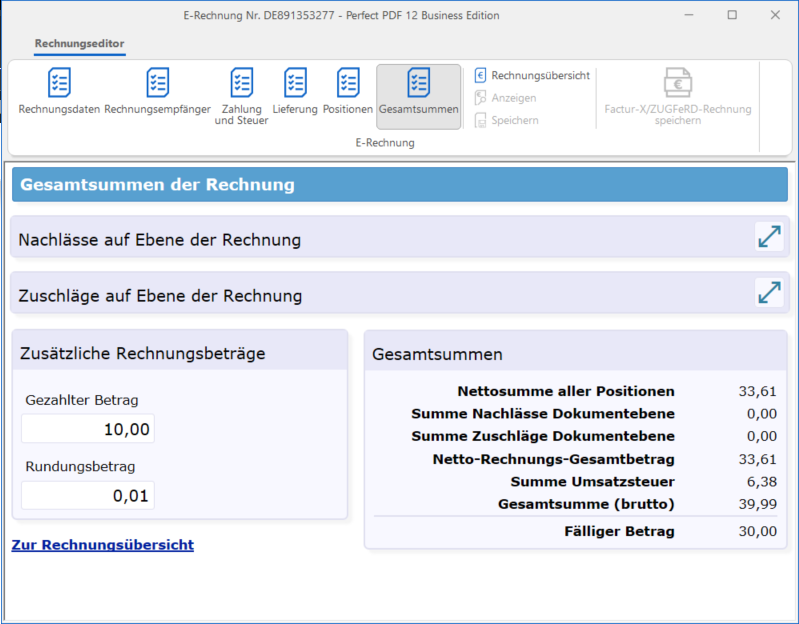This screenshot has width=799, height=624.
Task: Maximize the Perfect PDF window
Action: pyautogui.click(x=732, y=15)
